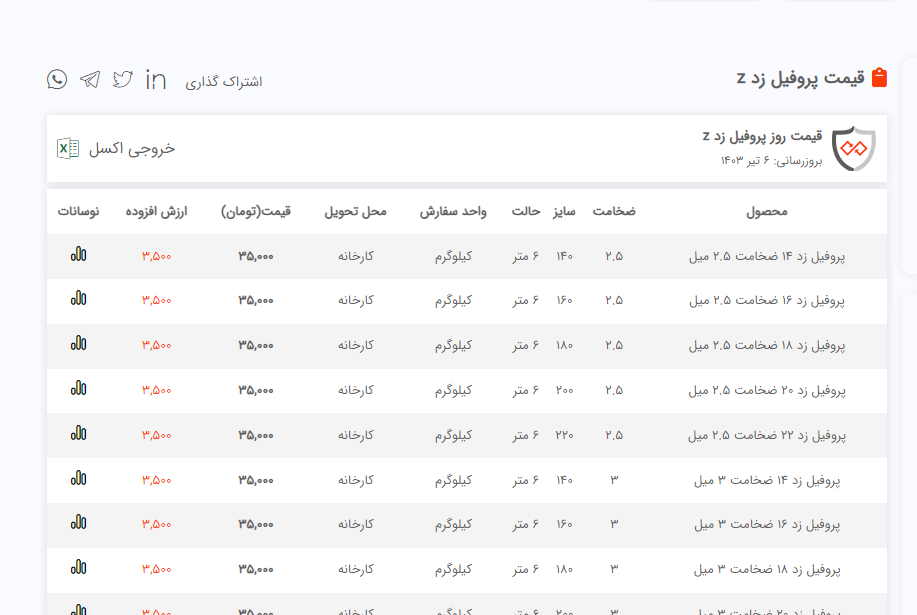Share page on Twitter icon
The height and width of the screenshot is (615, 917).
[x=123, y=80]
